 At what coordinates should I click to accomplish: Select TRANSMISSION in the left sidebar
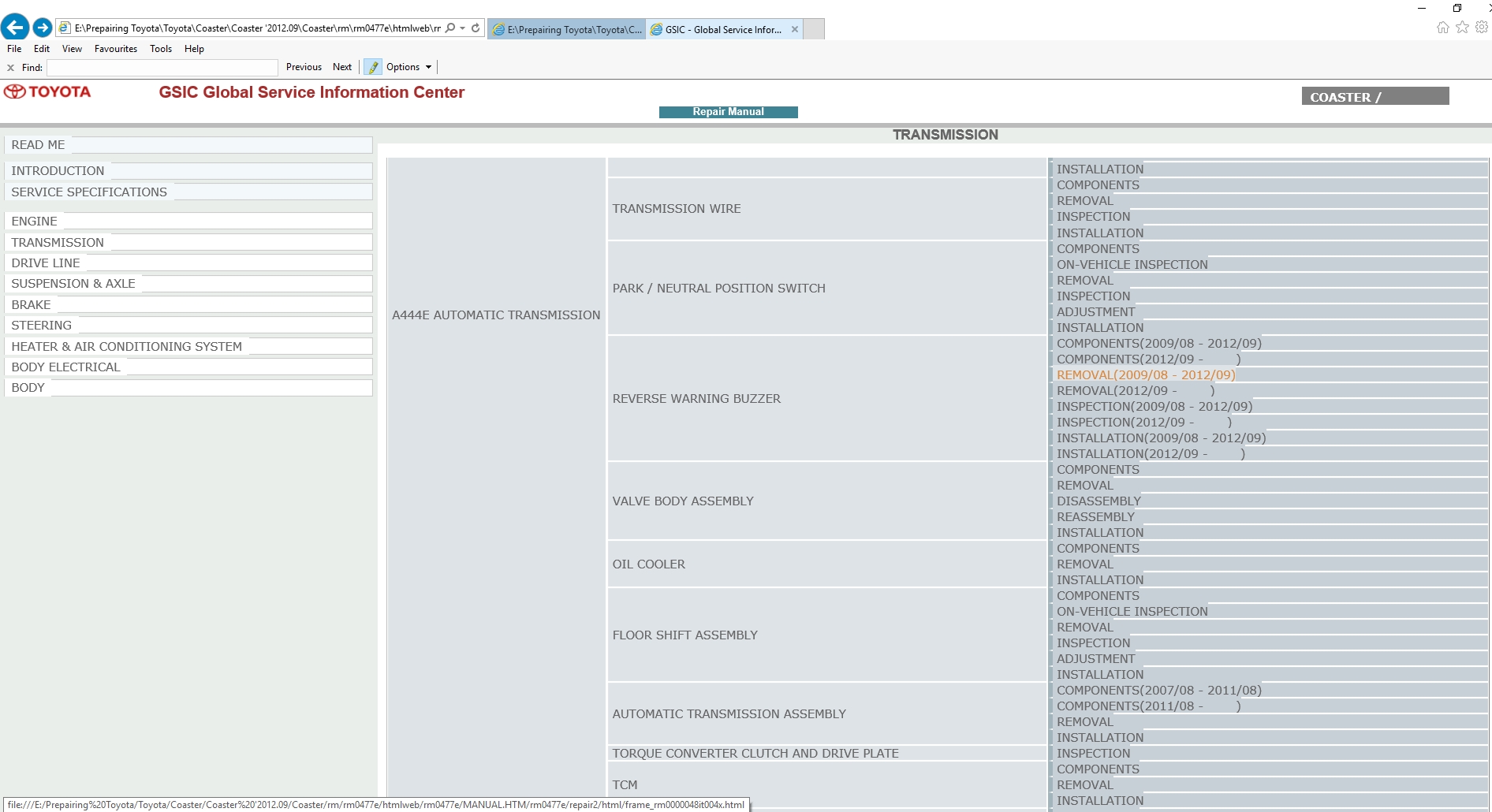[x=188, y=242]
